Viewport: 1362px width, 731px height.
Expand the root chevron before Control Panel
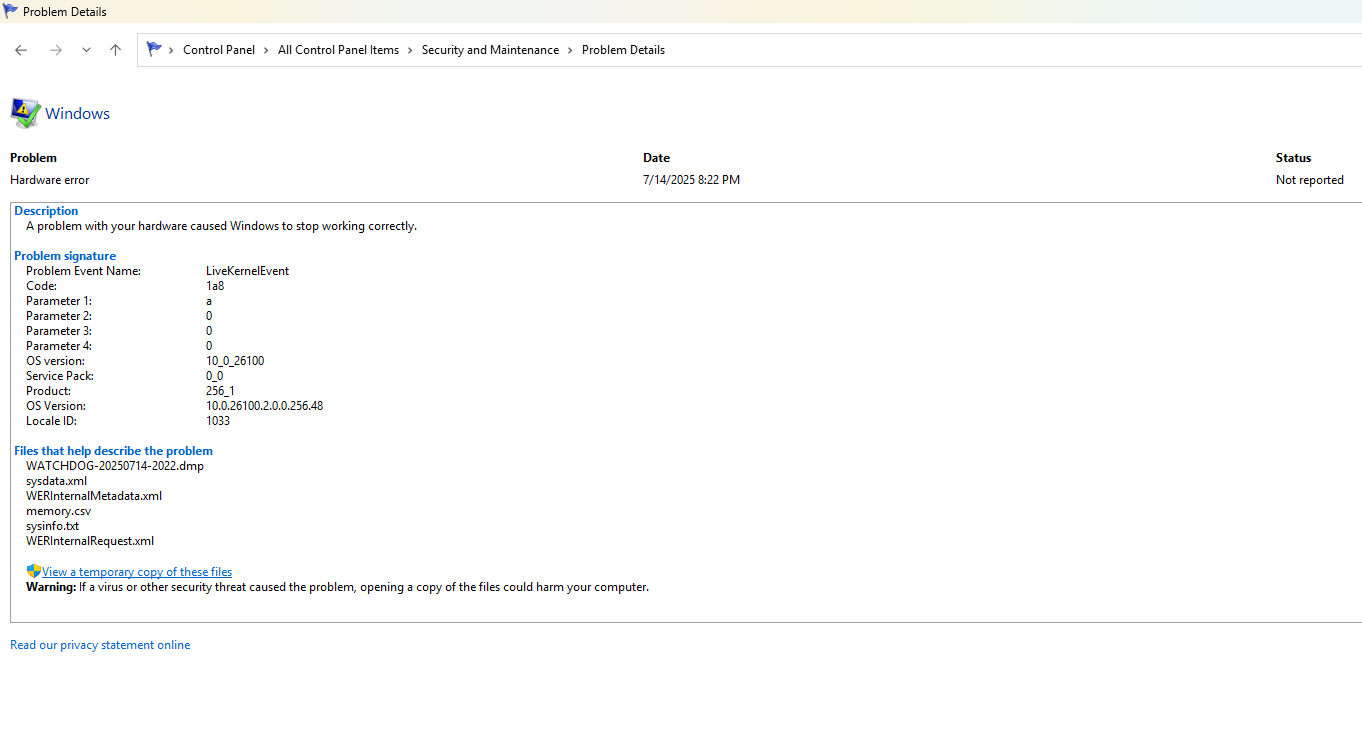click(x=172, y=50)
